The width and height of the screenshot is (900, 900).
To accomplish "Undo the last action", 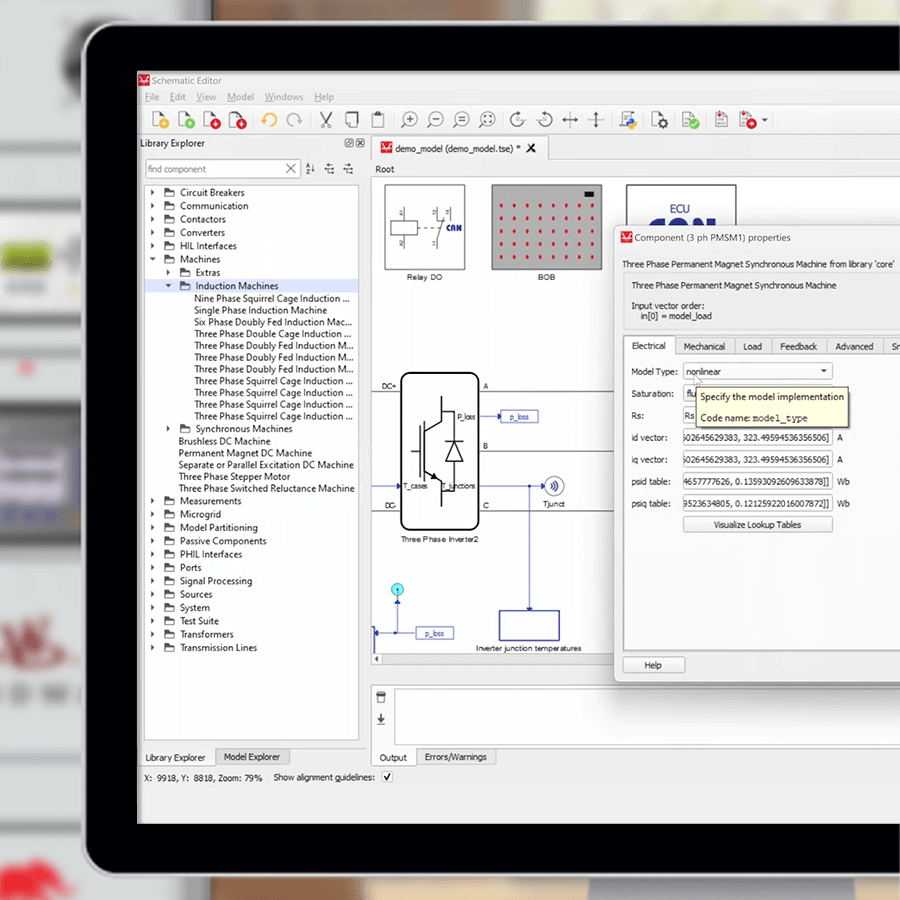I will point(269,120).
